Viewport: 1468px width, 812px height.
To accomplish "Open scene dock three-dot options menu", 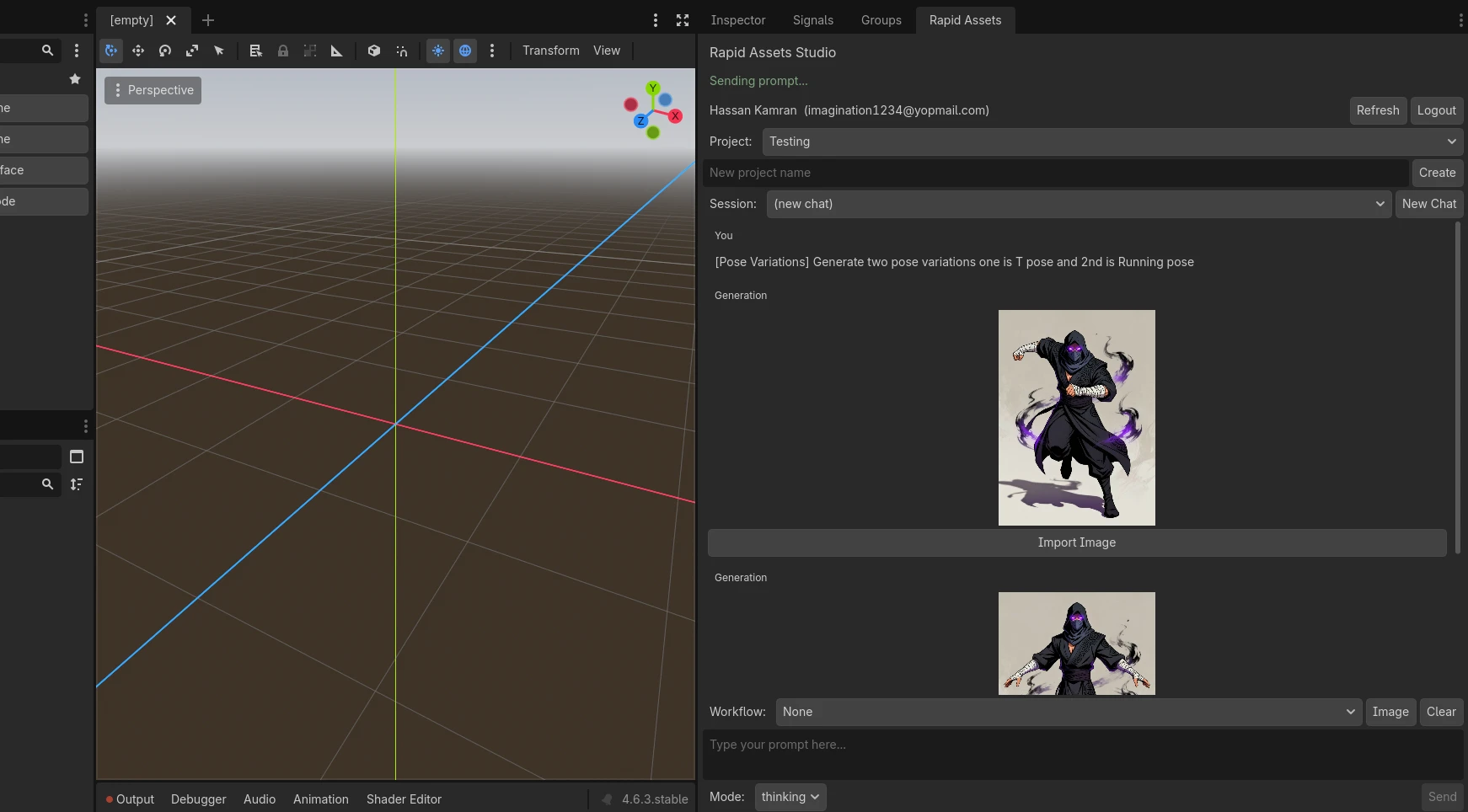I will click(77, 51).
